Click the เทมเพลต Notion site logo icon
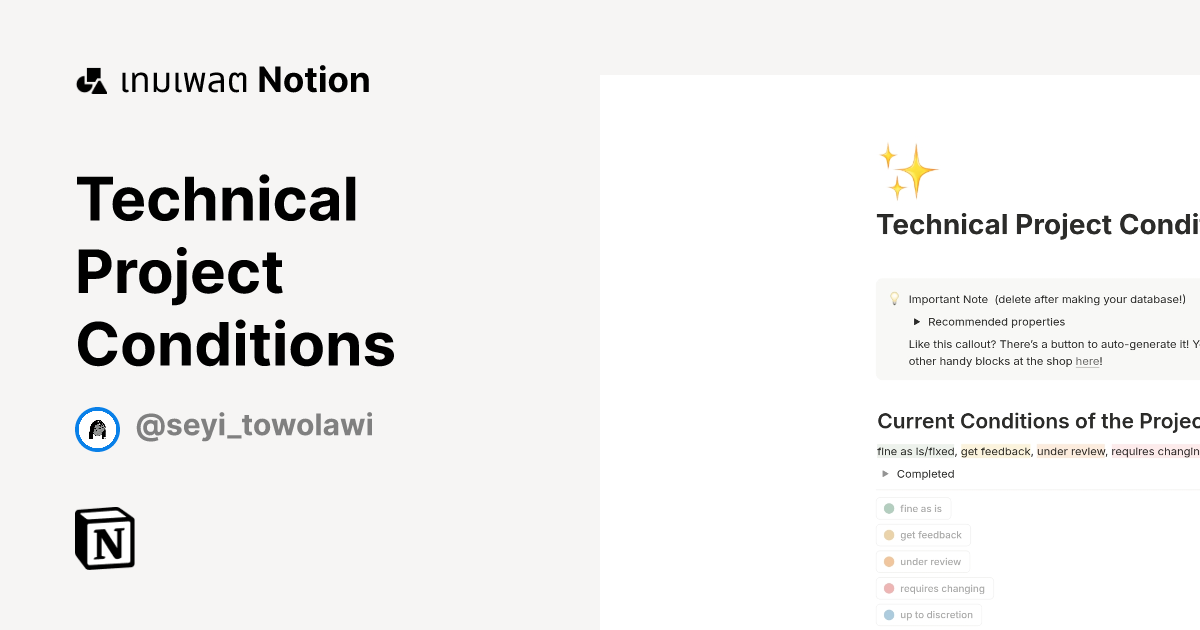Screen dimensions: 1200x630 [x=91, y=79]
